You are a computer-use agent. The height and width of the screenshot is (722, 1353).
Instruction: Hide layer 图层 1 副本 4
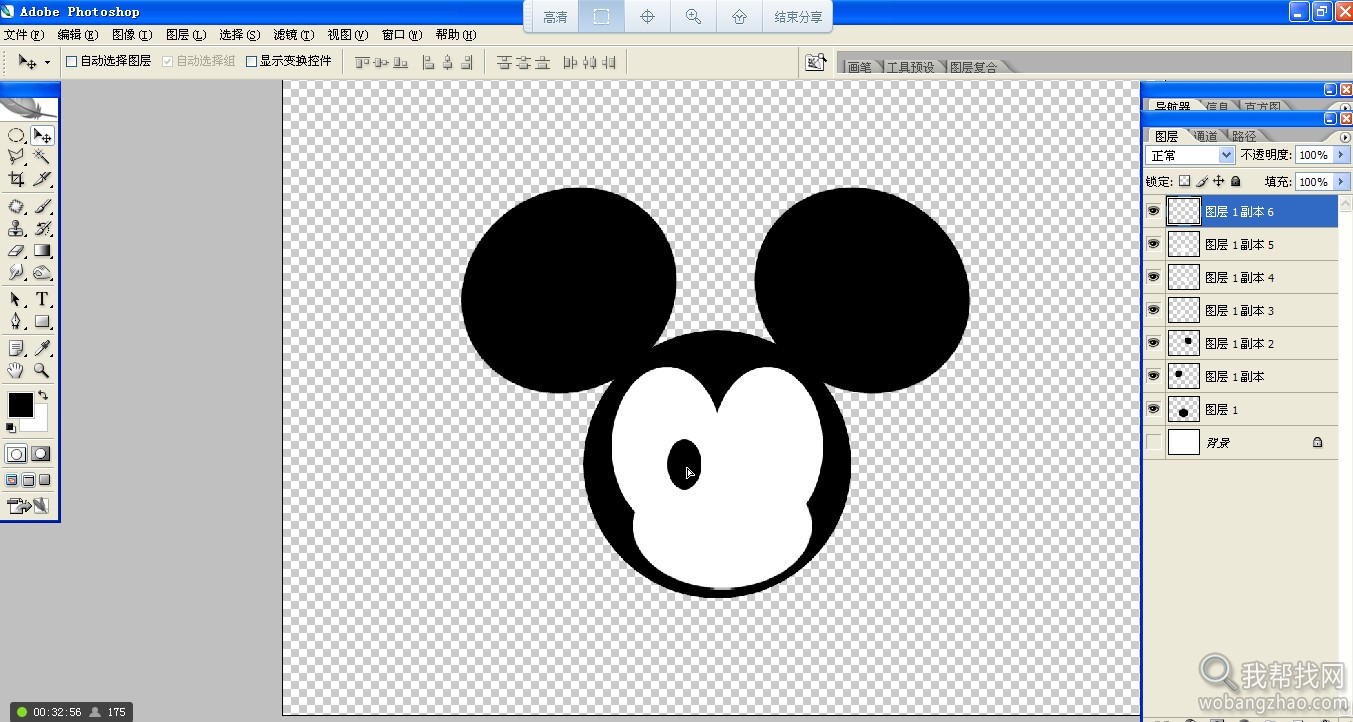click(x=1154, y=277)
